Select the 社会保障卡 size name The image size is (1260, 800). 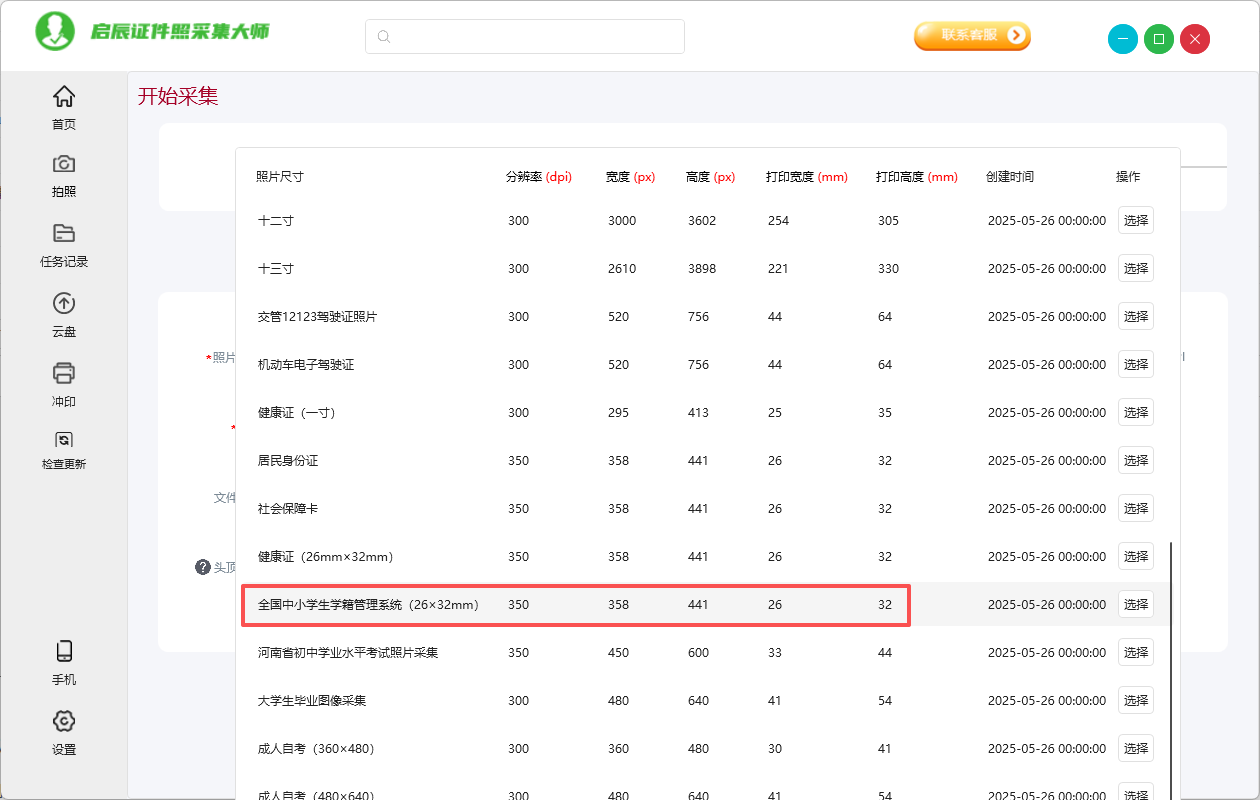pos(288,509)
